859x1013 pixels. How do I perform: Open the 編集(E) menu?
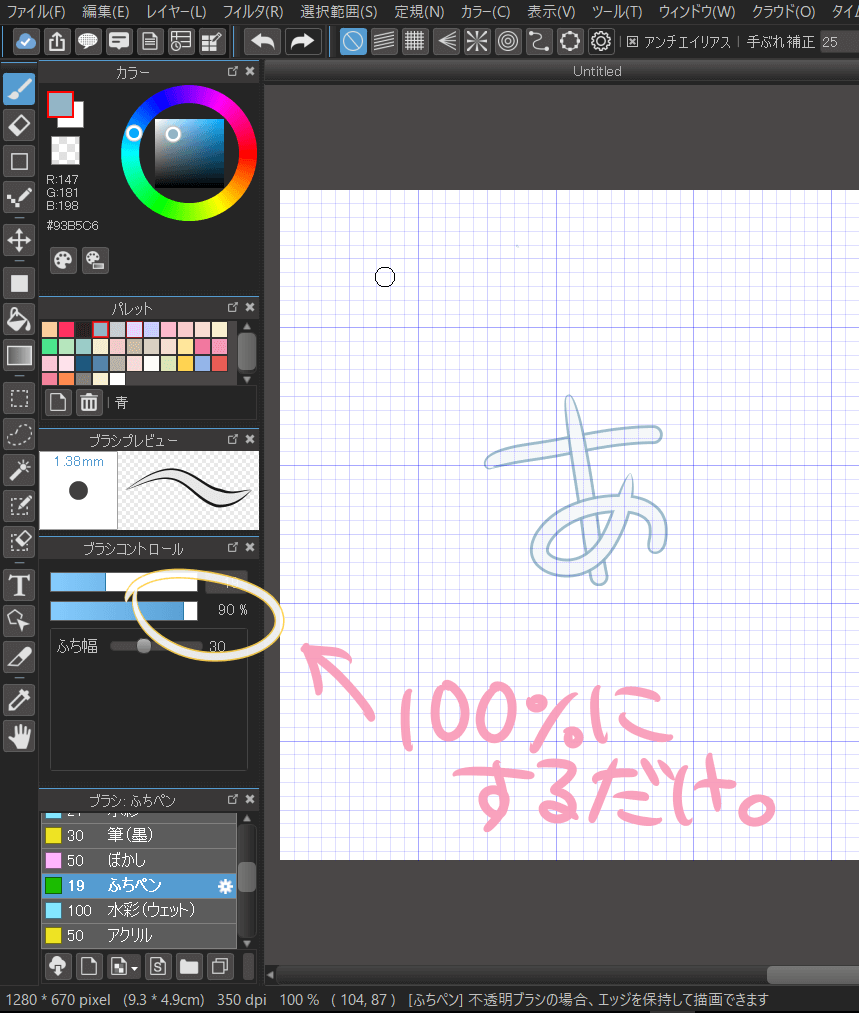tap(105, 12)
